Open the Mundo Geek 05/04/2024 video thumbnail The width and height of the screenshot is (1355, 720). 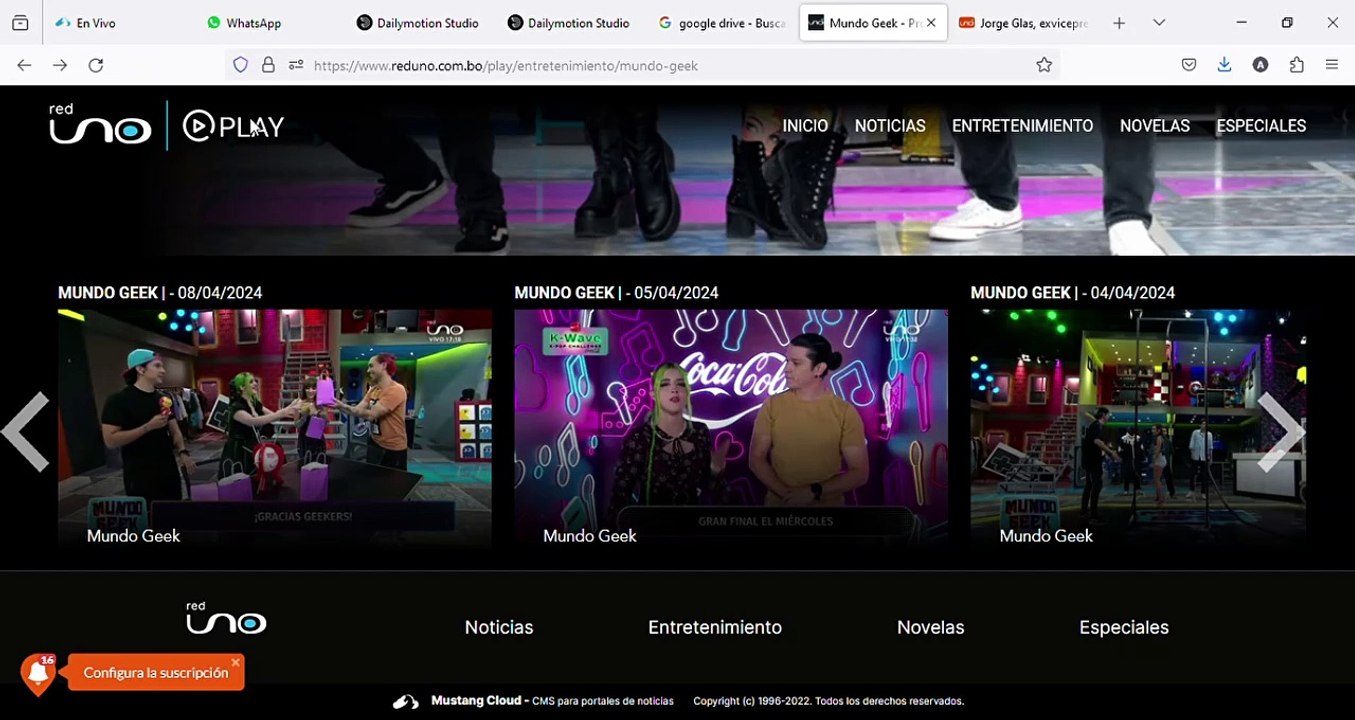coord(731,430)
